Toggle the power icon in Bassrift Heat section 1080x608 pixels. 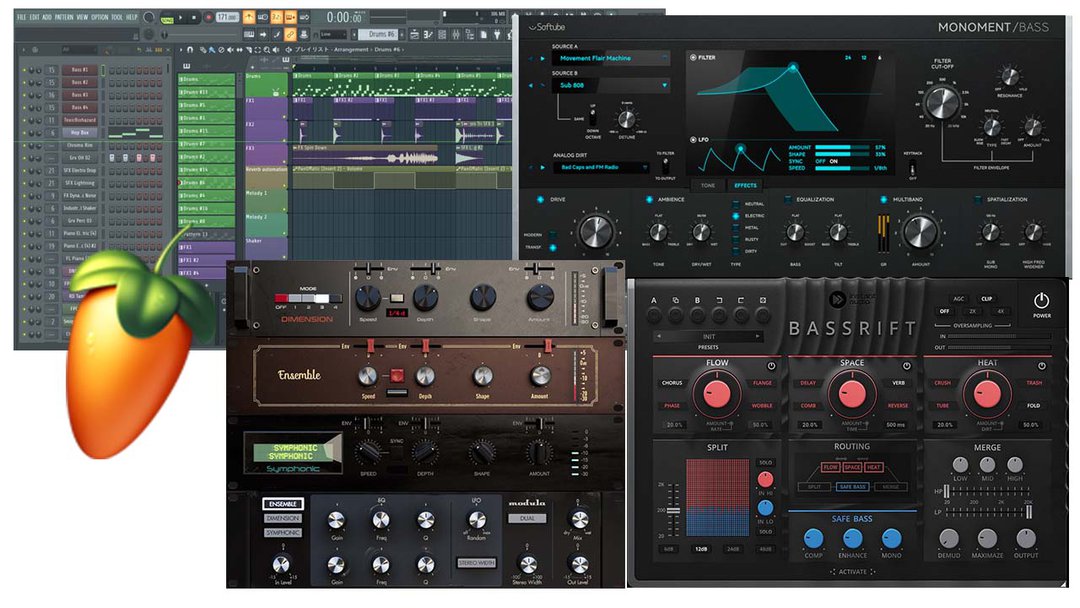tap(1042, 365)
